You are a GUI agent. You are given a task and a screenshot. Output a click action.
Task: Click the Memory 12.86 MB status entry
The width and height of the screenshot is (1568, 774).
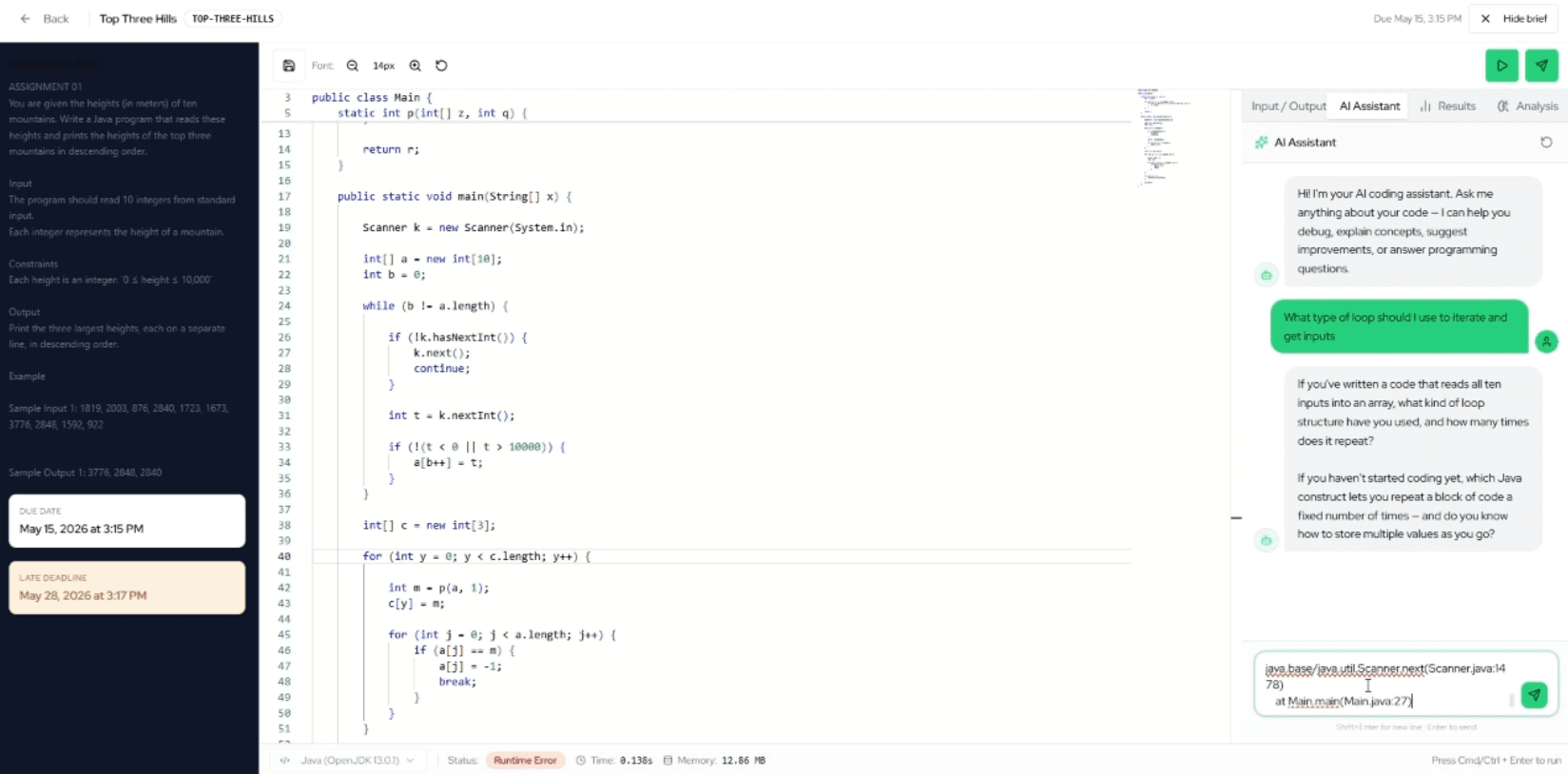(x=714, y=760)
